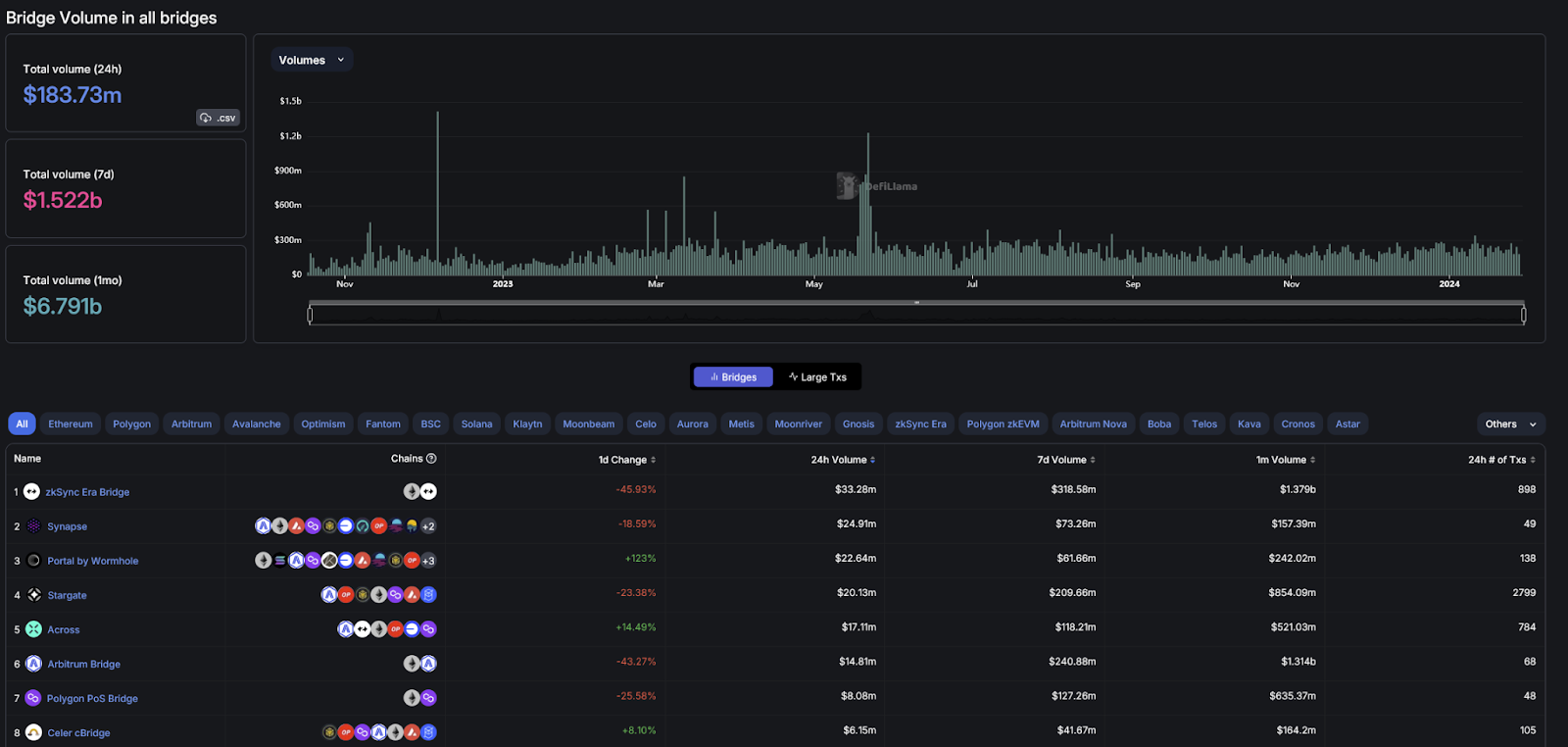Filter bridges by Solana chain

click(x=476, y=424)
